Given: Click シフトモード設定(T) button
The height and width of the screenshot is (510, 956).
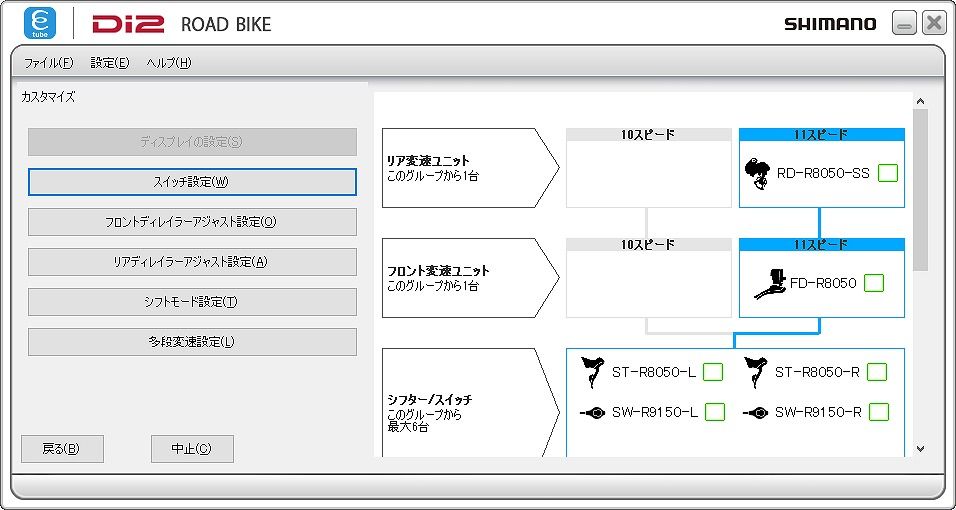Looking at the screenshot, I should (192, 302).
